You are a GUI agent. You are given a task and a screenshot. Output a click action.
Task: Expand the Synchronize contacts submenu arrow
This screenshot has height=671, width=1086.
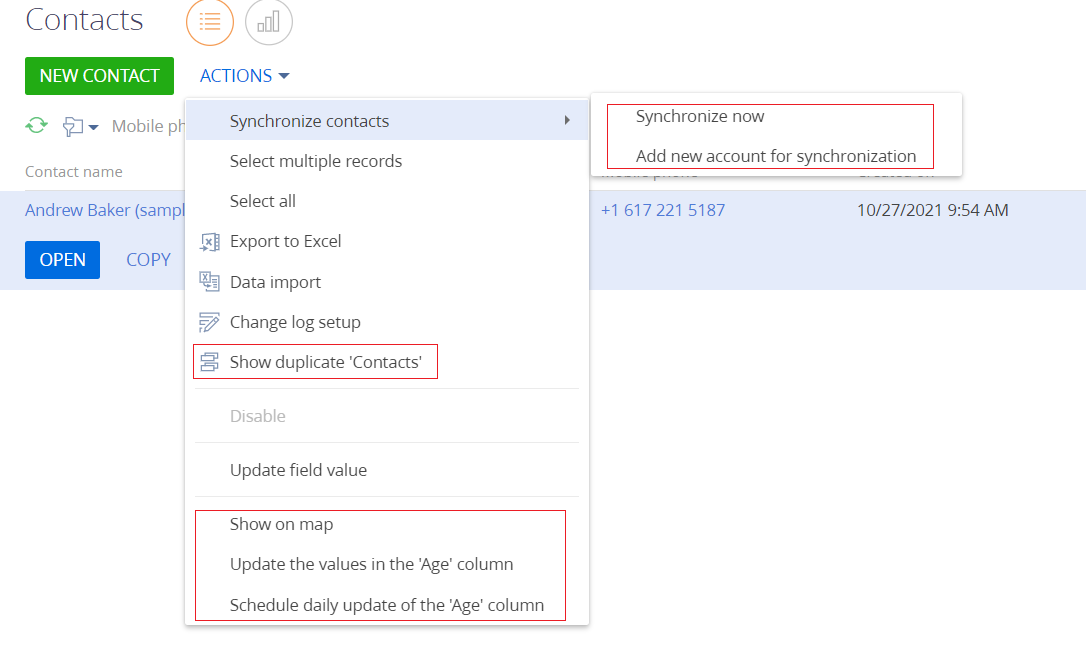pyautogui.click(x=567, y=120)
